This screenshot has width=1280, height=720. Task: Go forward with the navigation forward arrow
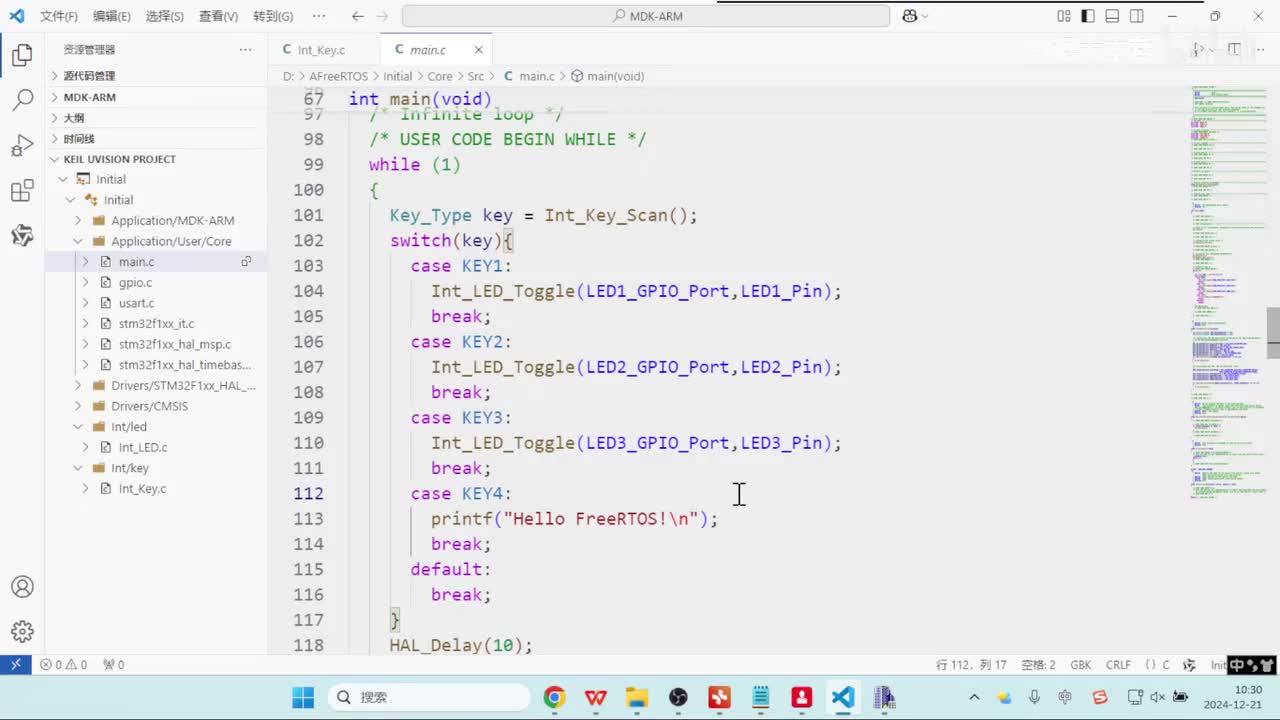pos(384,16)
